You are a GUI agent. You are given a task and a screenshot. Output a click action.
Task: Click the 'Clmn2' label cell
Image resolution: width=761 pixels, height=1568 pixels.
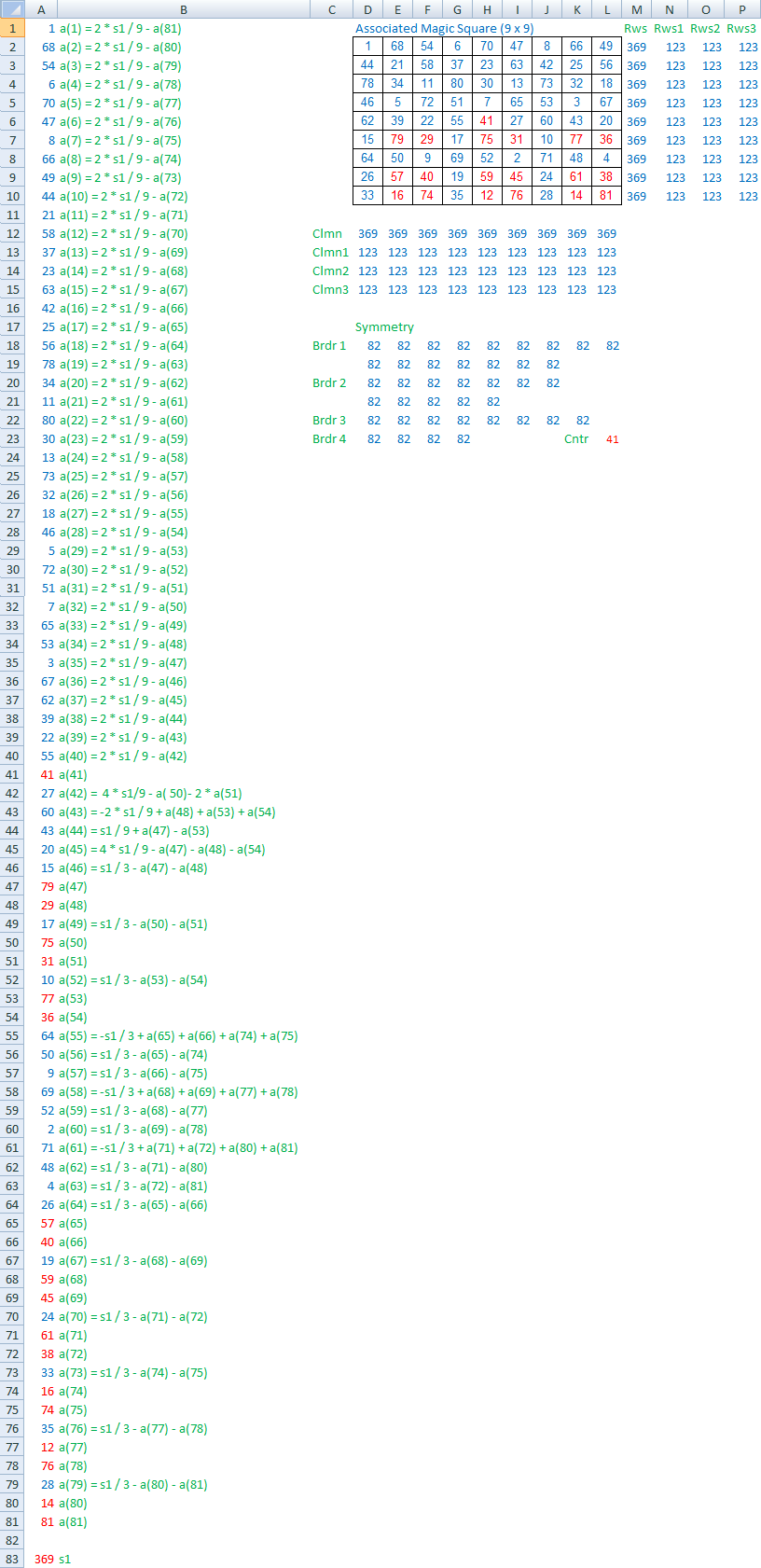(x=331, y=271)
